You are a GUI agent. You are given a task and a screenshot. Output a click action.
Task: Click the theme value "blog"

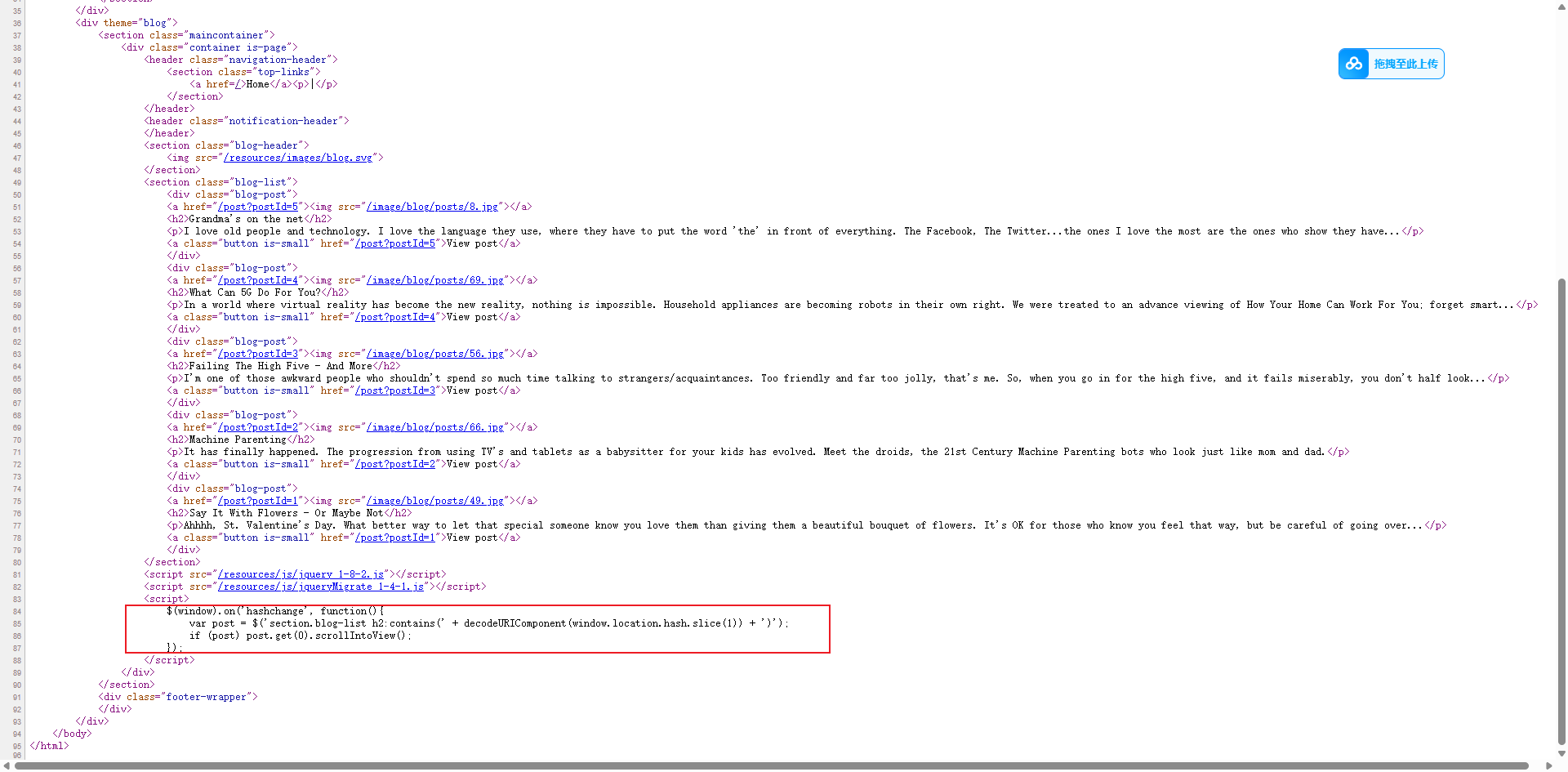point(155,23)
